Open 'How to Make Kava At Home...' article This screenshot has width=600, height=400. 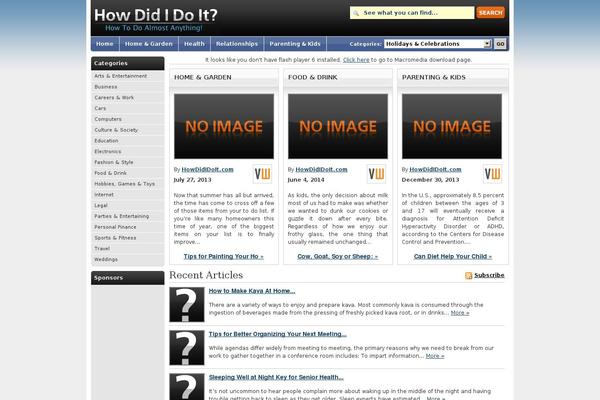pyautogui.click(x=252, y=291)
